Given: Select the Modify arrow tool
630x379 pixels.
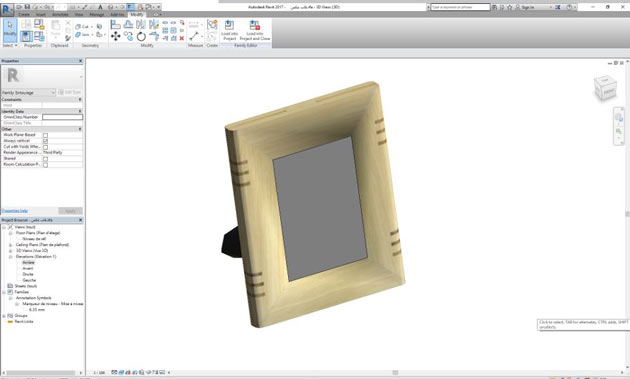Looking at the screenshot, I should [x=10, y=30].
